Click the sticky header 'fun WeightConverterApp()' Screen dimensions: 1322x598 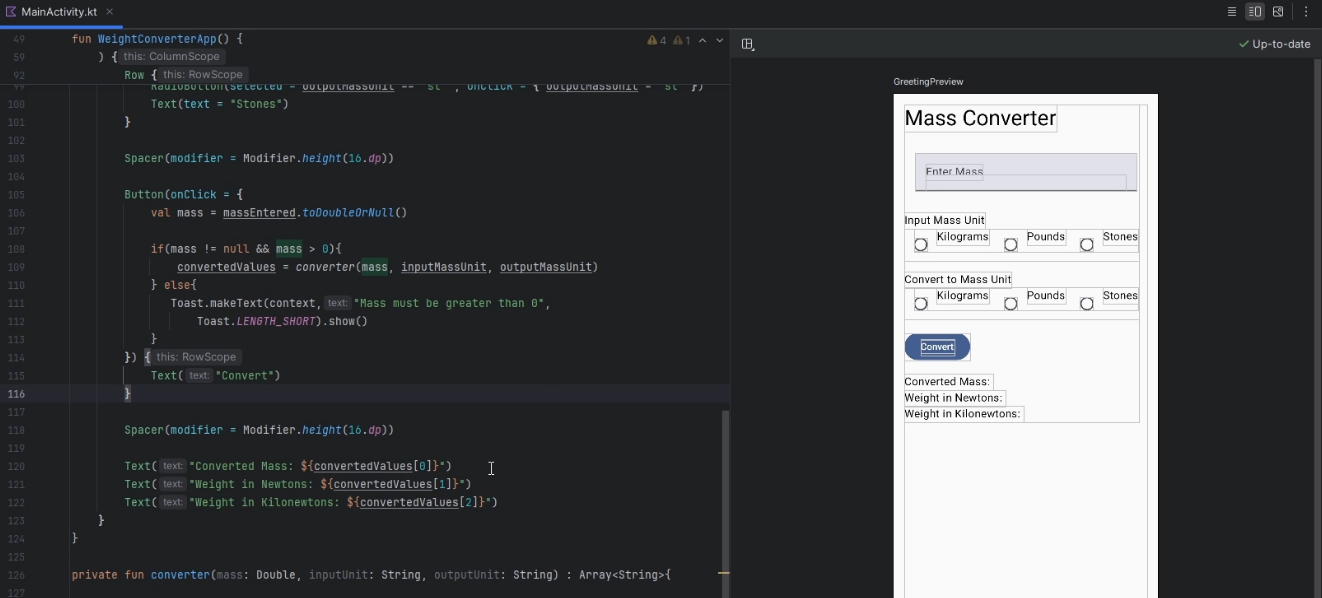coord(157,39)
